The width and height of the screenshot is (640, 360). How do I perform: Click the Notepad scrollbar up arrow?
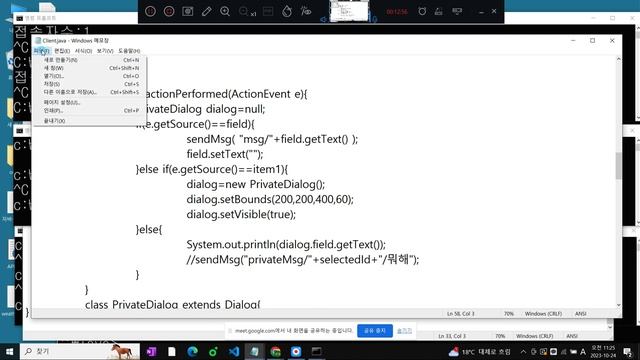[619, 59]
